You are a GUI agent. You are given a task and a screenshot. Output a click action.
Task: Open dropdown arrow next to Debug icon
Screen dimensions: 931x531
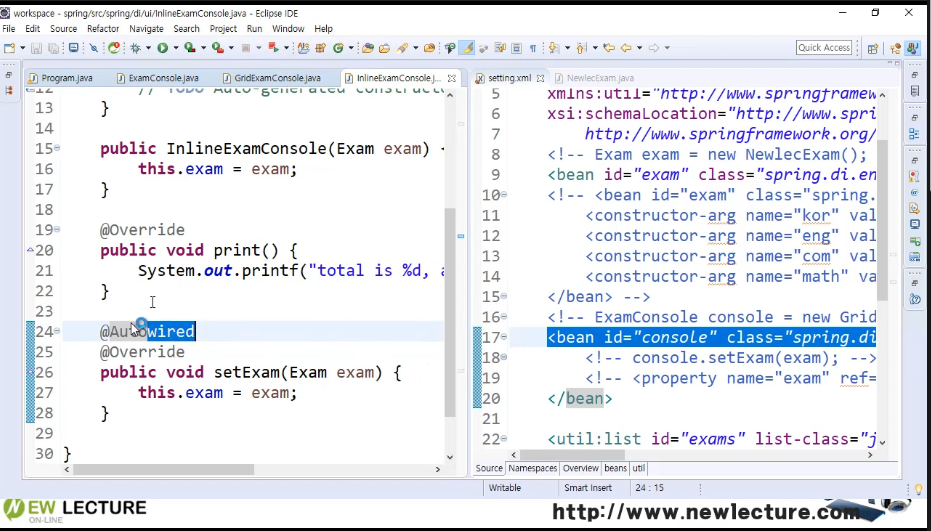coord(148,48)
